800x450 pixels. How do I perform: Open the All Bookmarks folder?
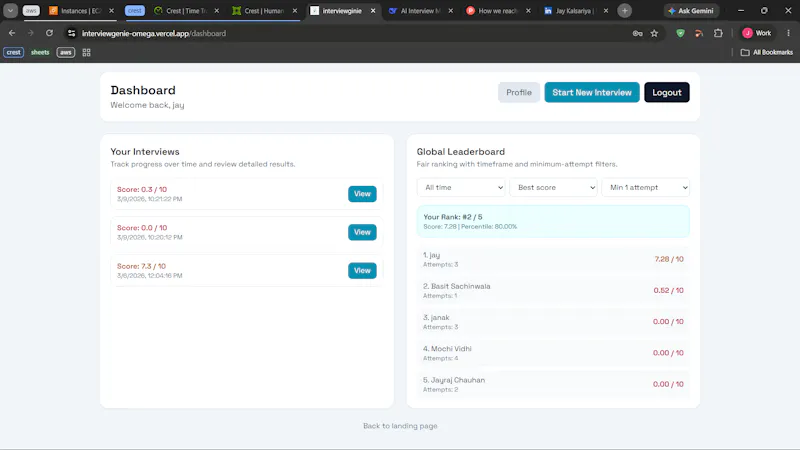pos(767,53)
